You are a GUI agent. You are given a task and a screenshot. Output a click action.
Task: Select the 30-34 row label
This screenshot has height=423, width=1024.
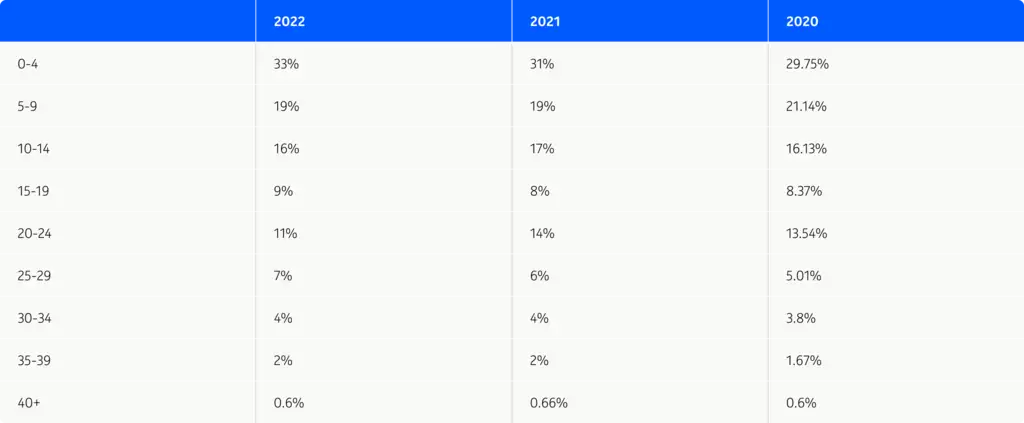point(35,319)
